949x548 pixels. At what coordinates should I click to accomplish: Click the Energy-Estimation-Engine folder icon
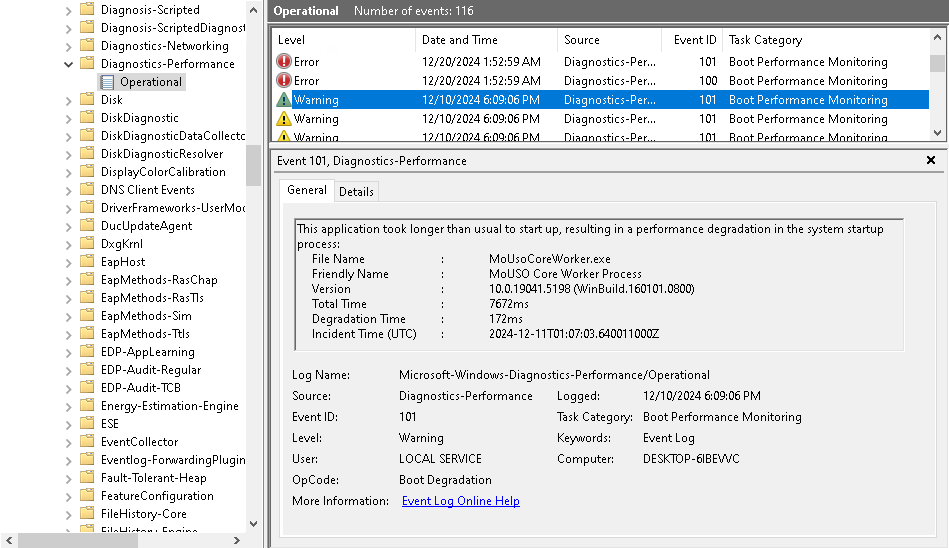87,404
